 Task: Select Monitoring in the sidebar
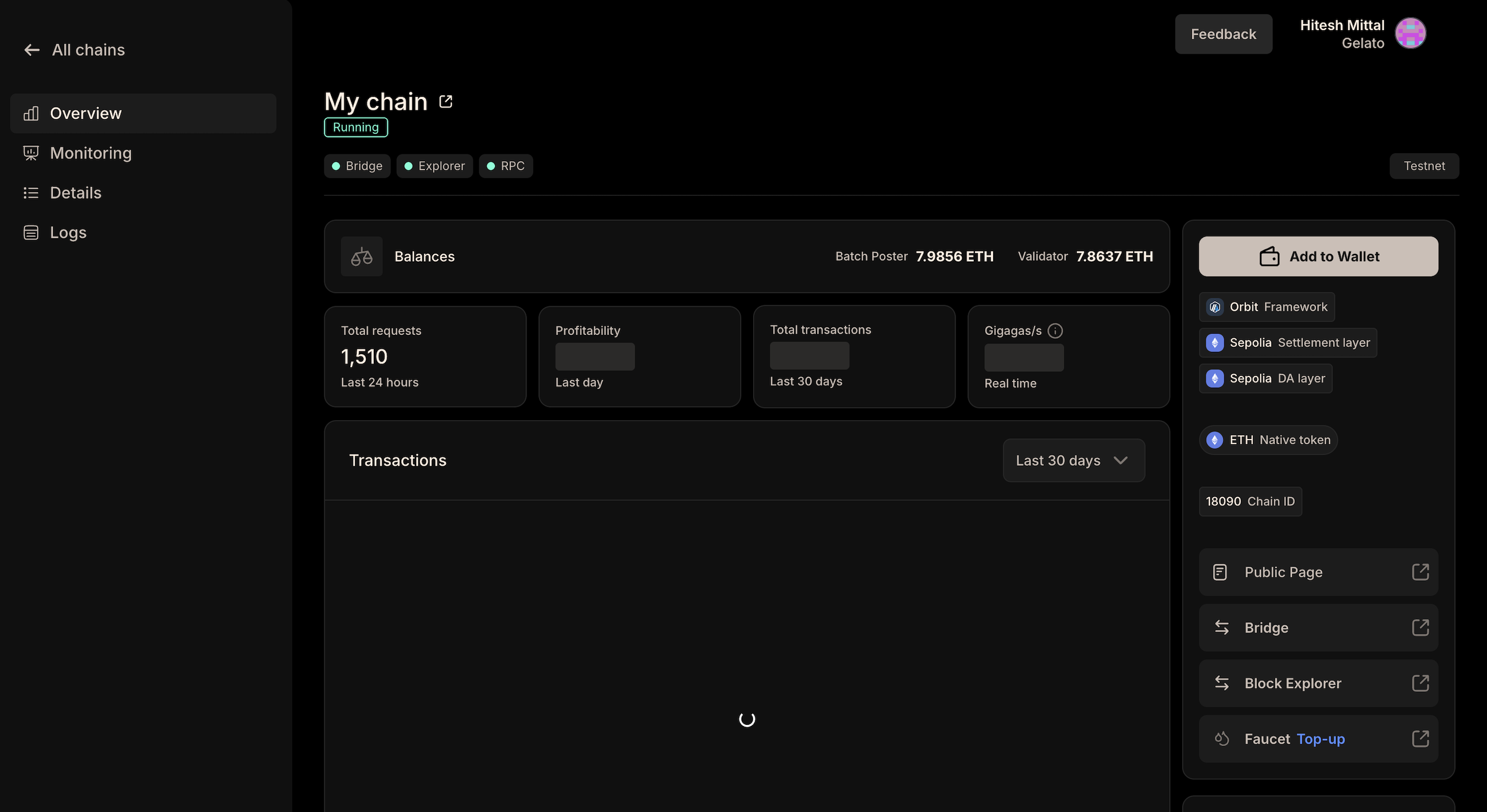pyautogui.click(x=91, y=153)
